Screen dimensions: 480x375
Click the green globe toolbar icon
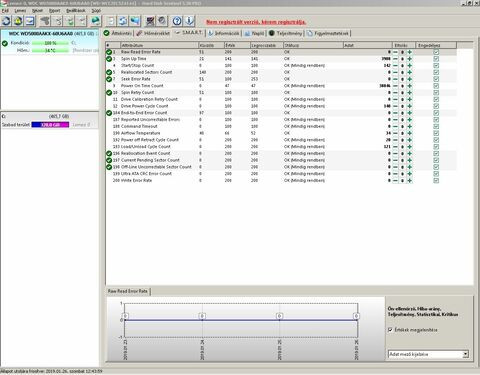pyautogui.click(x=95, y=21)
